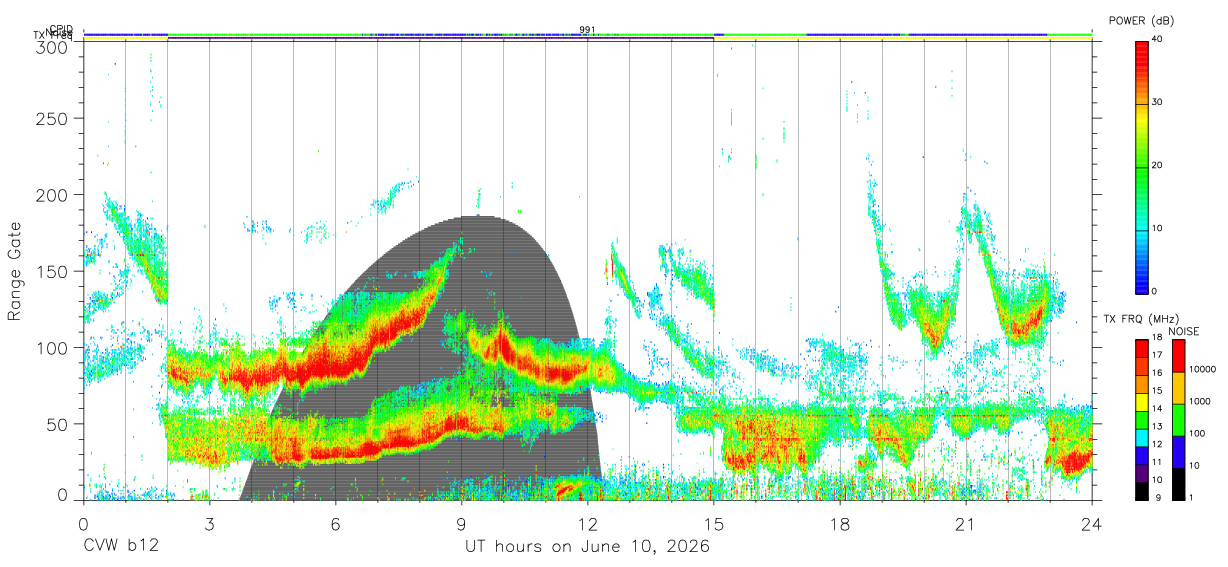Click the 1000 label on noise scale
1228x567 pixels.
(1200, 402)
